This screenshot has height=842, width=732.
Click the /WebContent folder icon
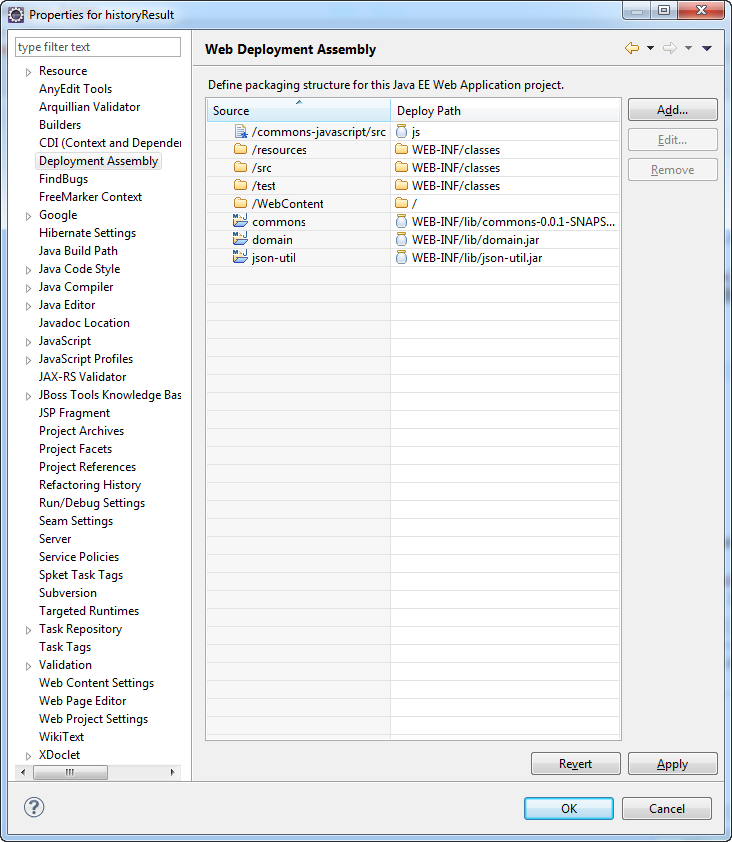(x=240, y=204)
